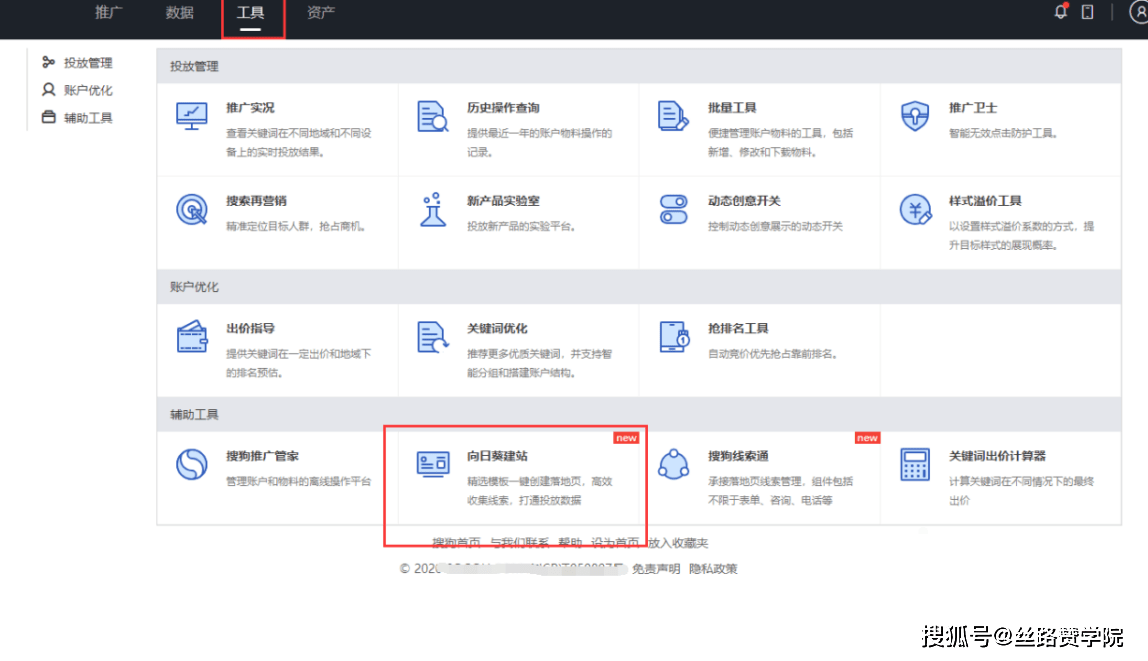The width and height of the screenshot is (1148, 661).
Task: Click the 管理账户和物料的离线操作平台 description
Action: (299, 481)
